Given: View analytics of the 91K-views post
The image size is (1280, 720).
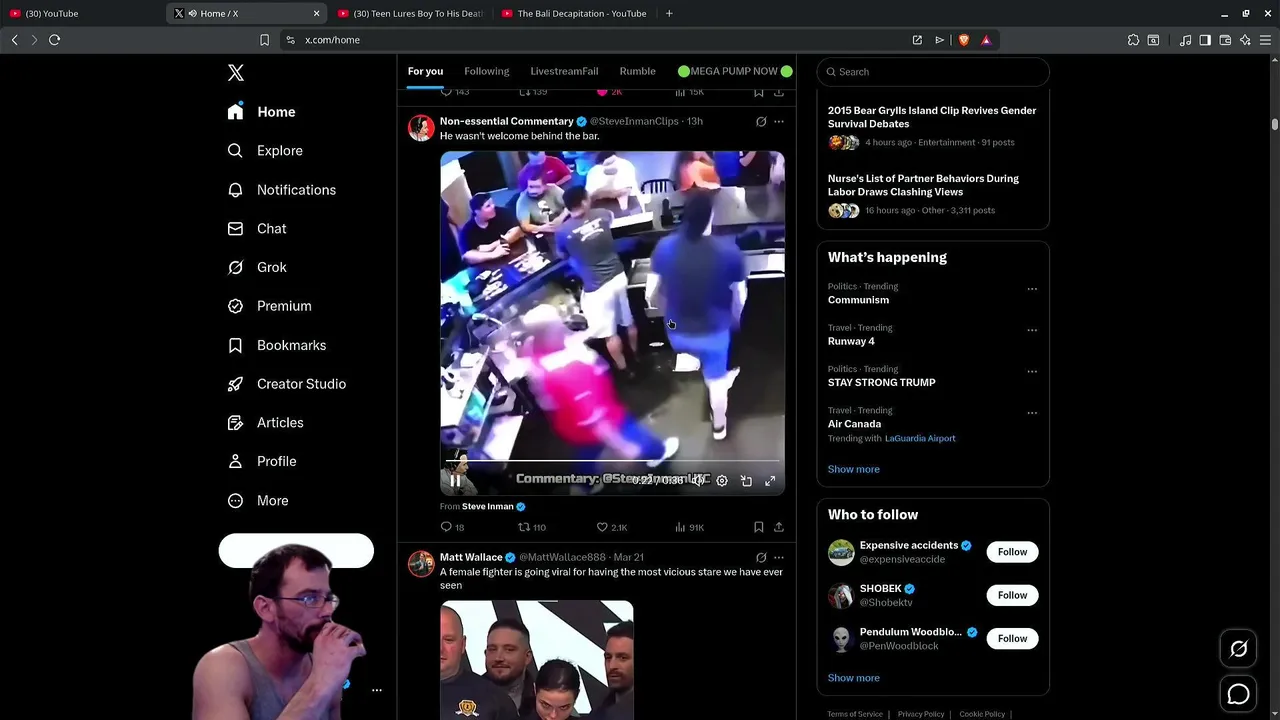Looking at the screenshot, I should click(x=689, y=527).
